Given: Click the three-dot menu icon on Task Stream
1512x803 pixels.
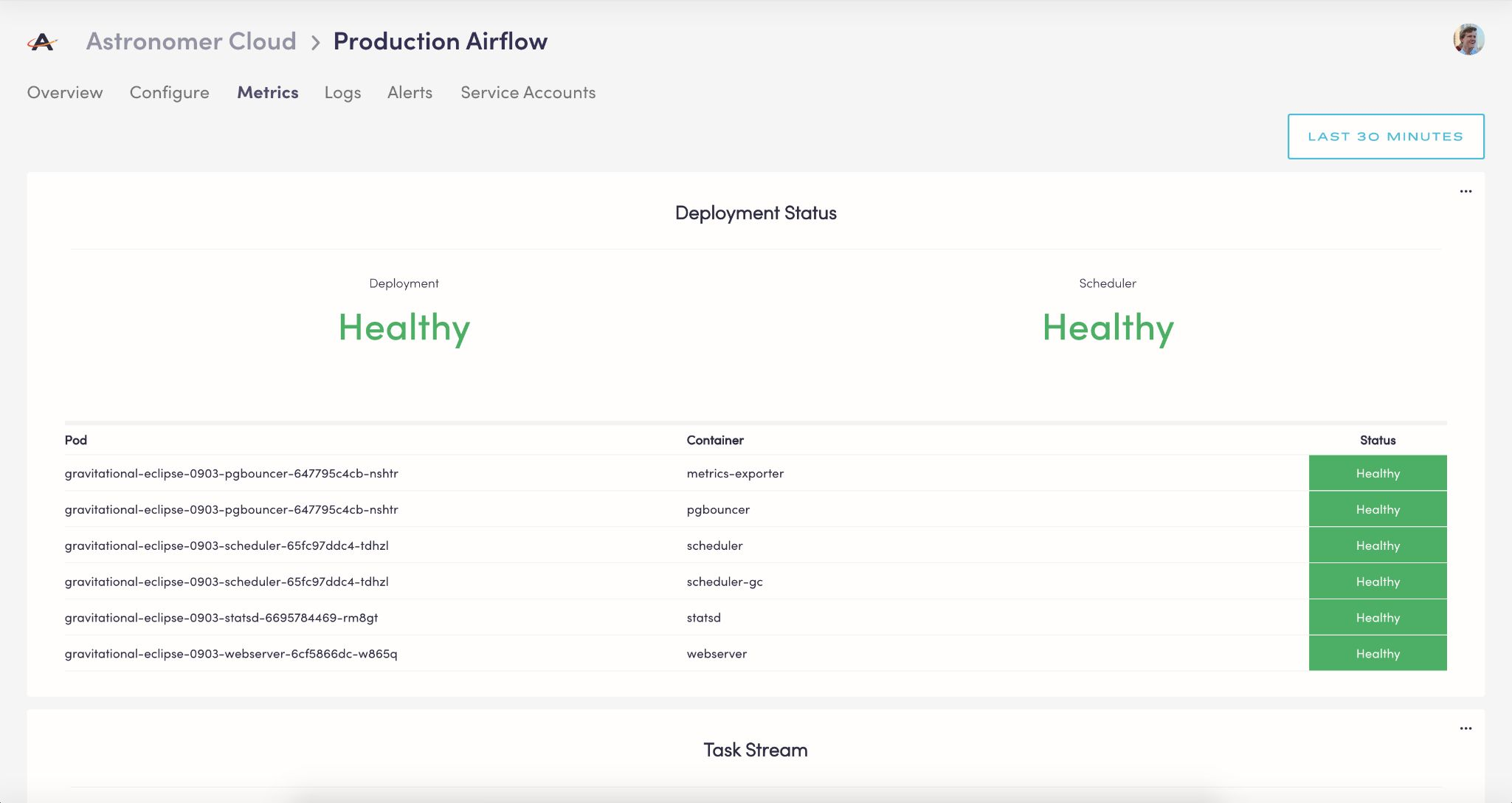Looking at the screenshot, I should pyautogui.click(x=1466, y=729).
